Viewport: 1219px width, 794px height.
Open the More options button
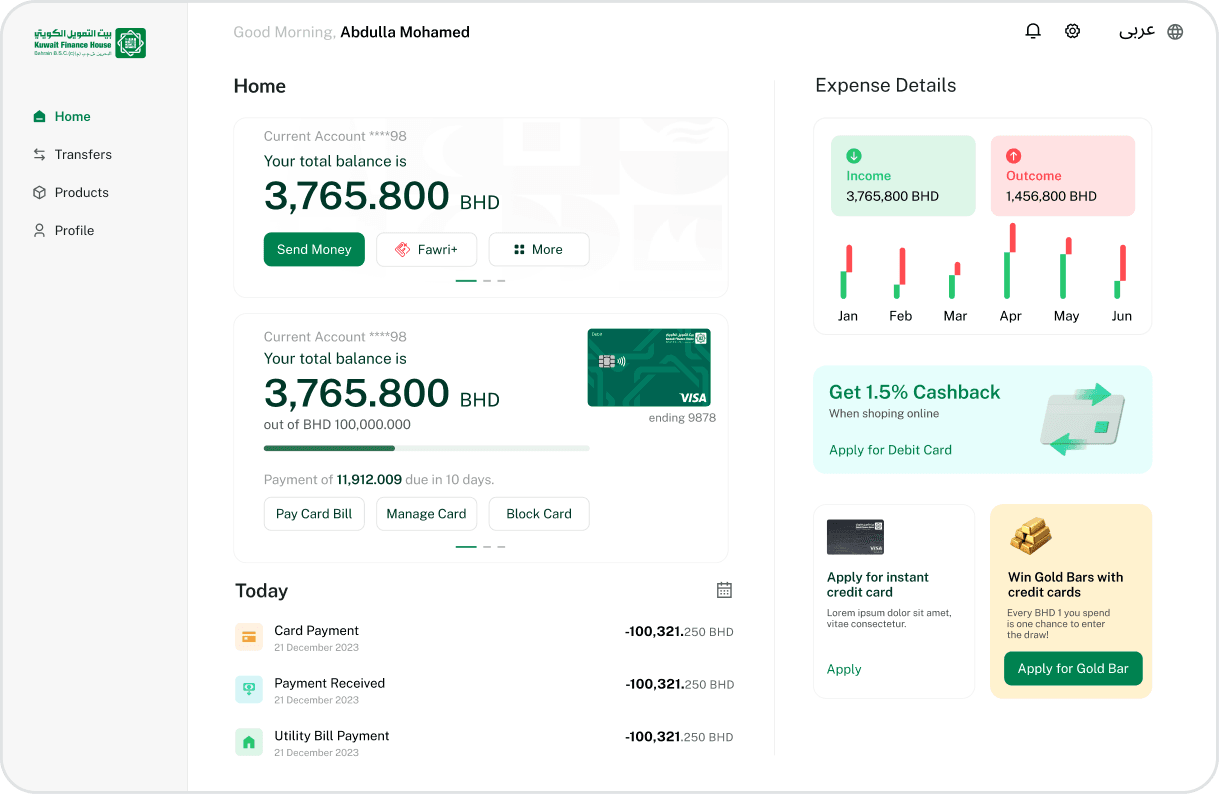coord(539,249)
